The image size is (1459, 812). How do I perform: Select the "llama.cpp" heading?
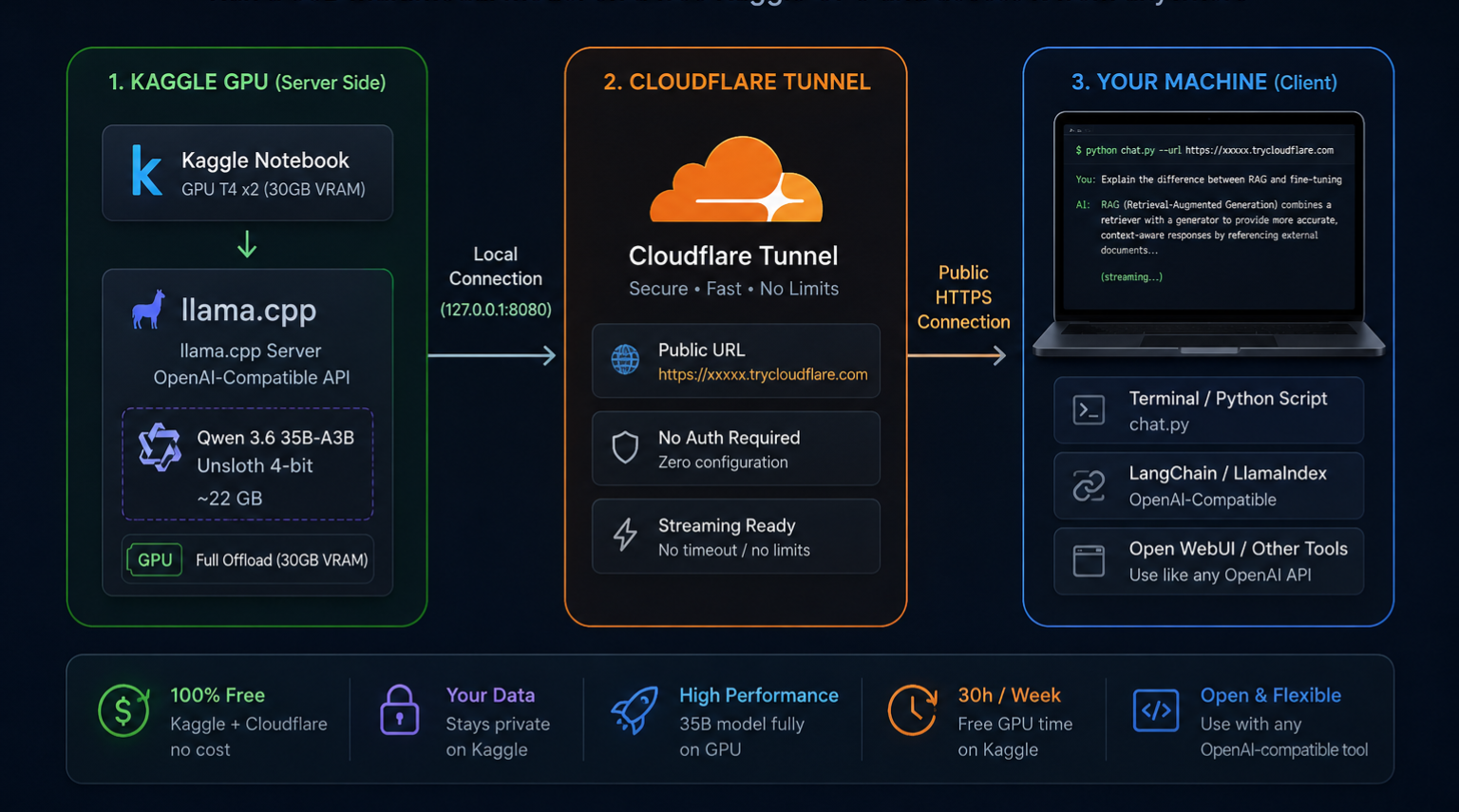pyautogui.click(x=249, y=310)
